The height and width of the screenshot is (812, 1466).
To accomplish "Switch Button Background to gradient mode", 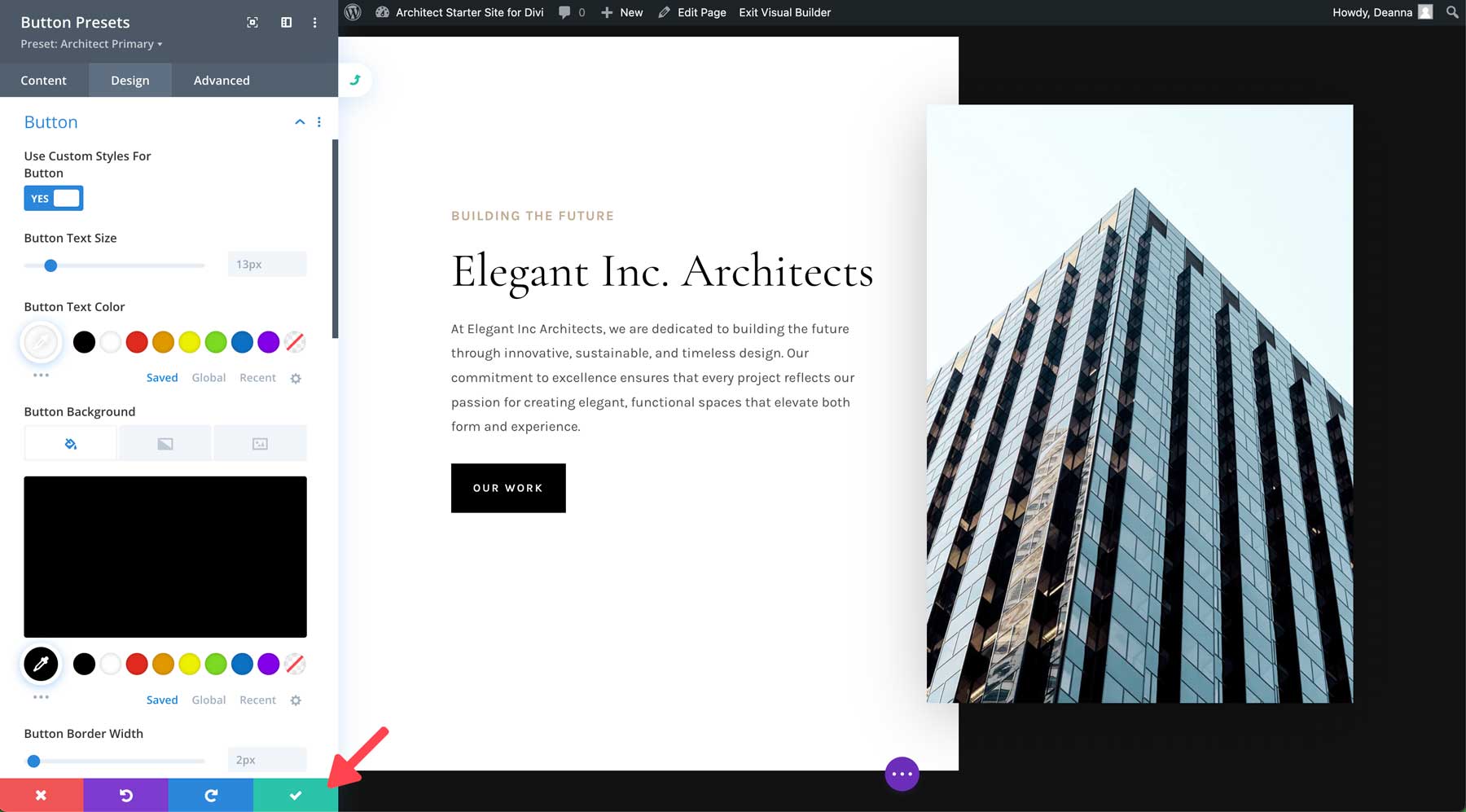I will point(165,443).
